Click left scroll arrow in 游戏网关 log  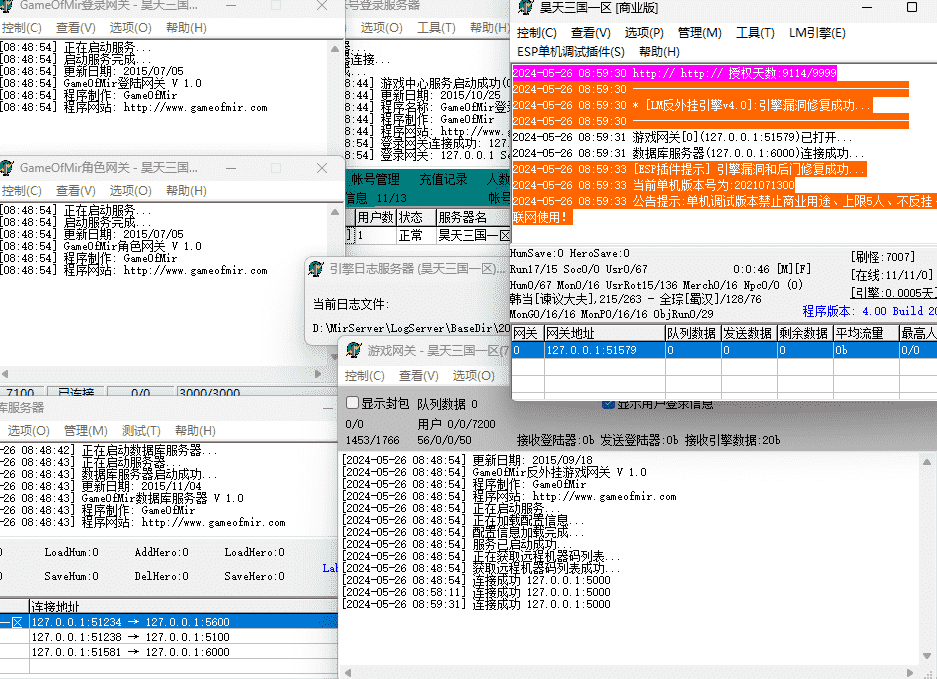point(348,672)
